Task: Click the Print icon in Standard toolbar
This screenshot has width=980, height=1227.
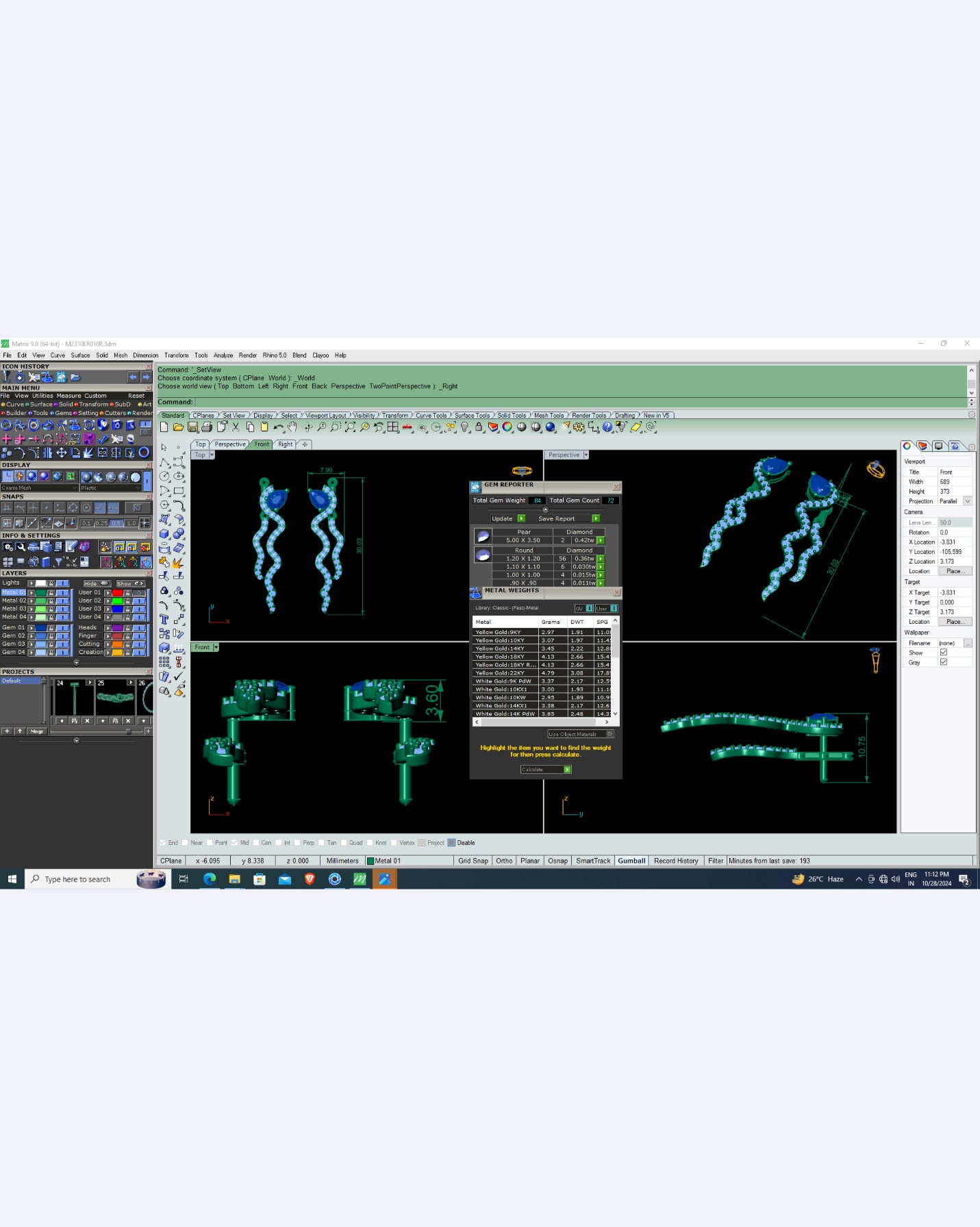Action: point(207,427)
